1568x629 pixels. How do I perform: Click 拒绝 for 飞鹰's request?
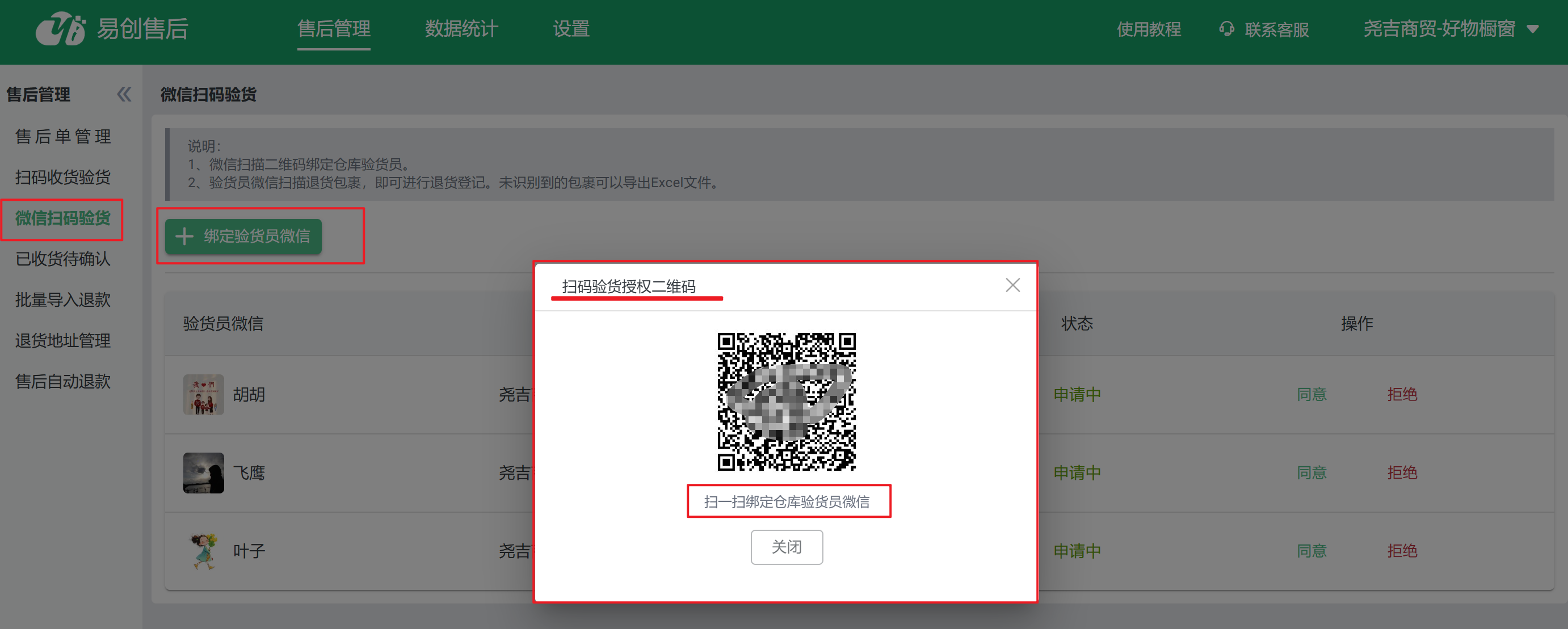tap(1402, 472)
